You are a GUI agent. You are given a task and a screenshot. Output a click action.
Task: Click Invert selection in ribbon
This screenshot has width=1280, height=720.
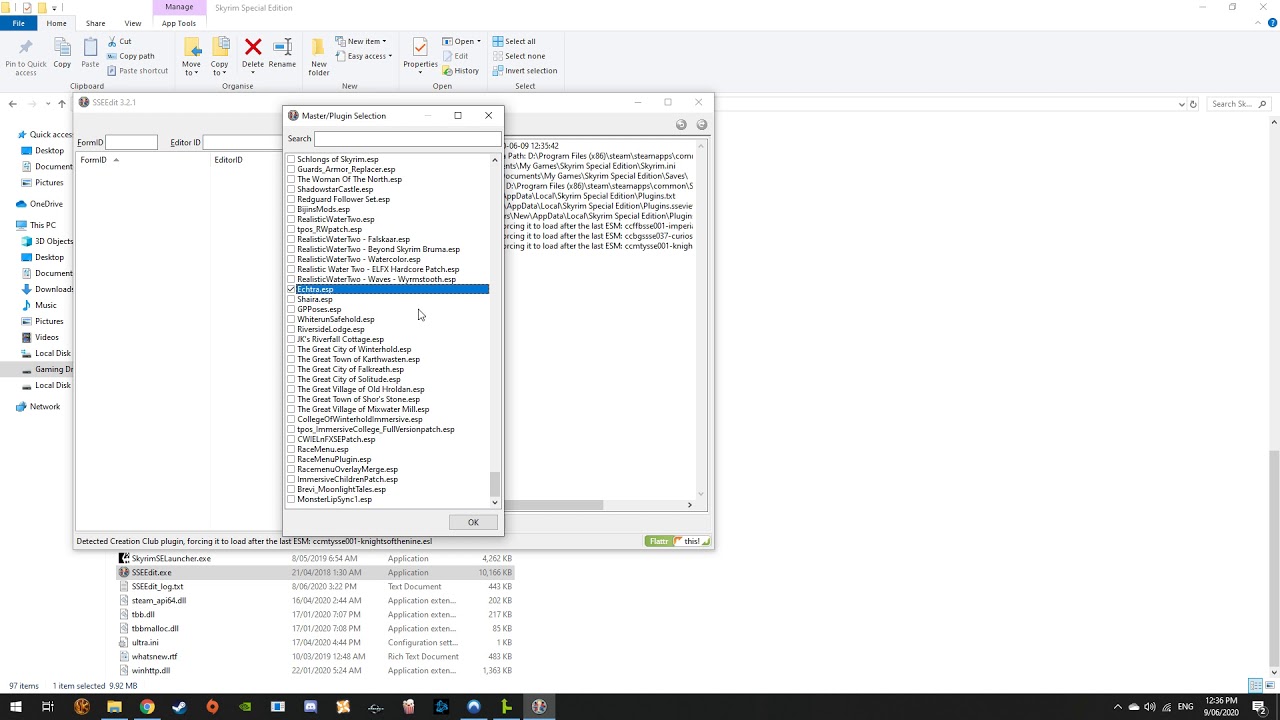coord(524,71)
